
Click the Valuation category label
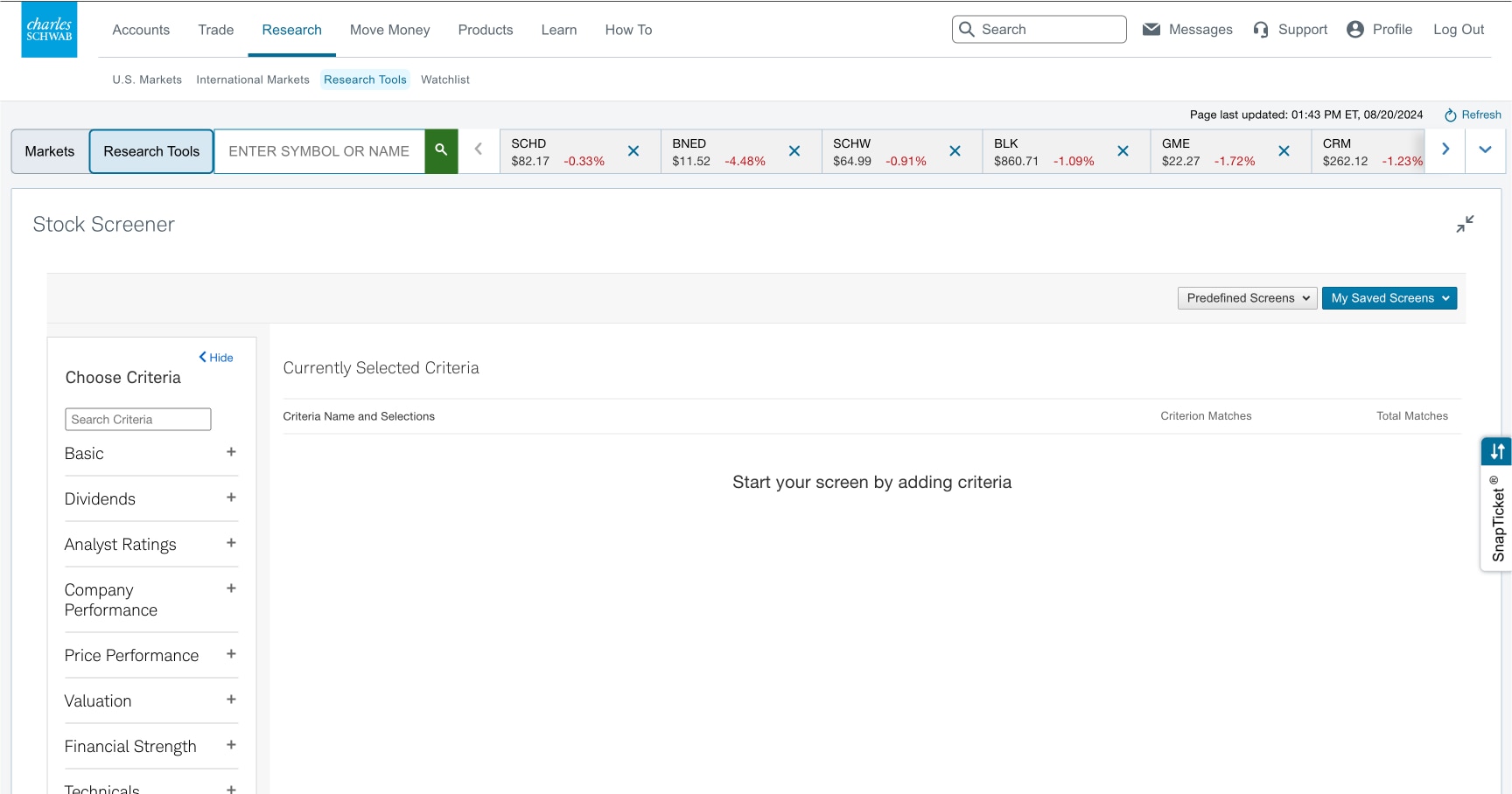98,701
